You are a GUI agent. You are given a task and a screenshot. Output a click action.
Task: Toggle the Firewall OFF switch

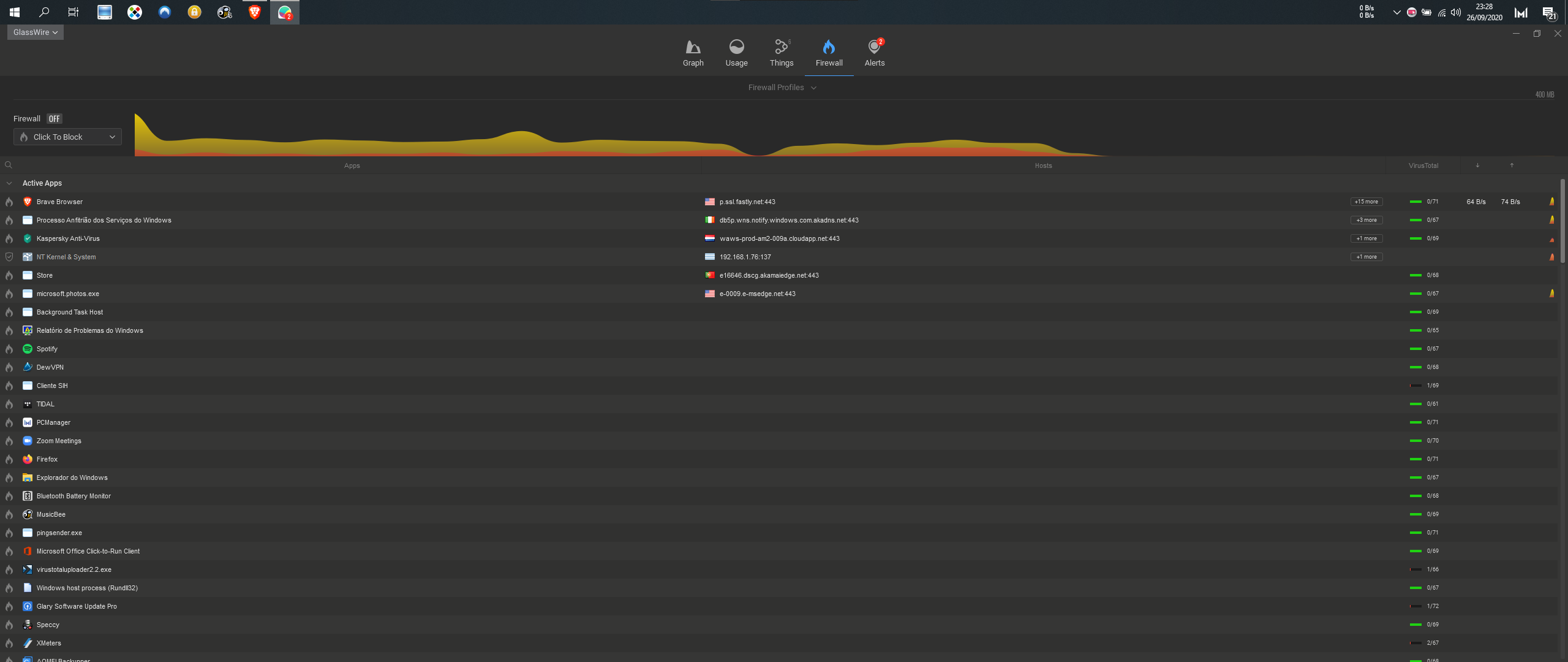(55, 119)
